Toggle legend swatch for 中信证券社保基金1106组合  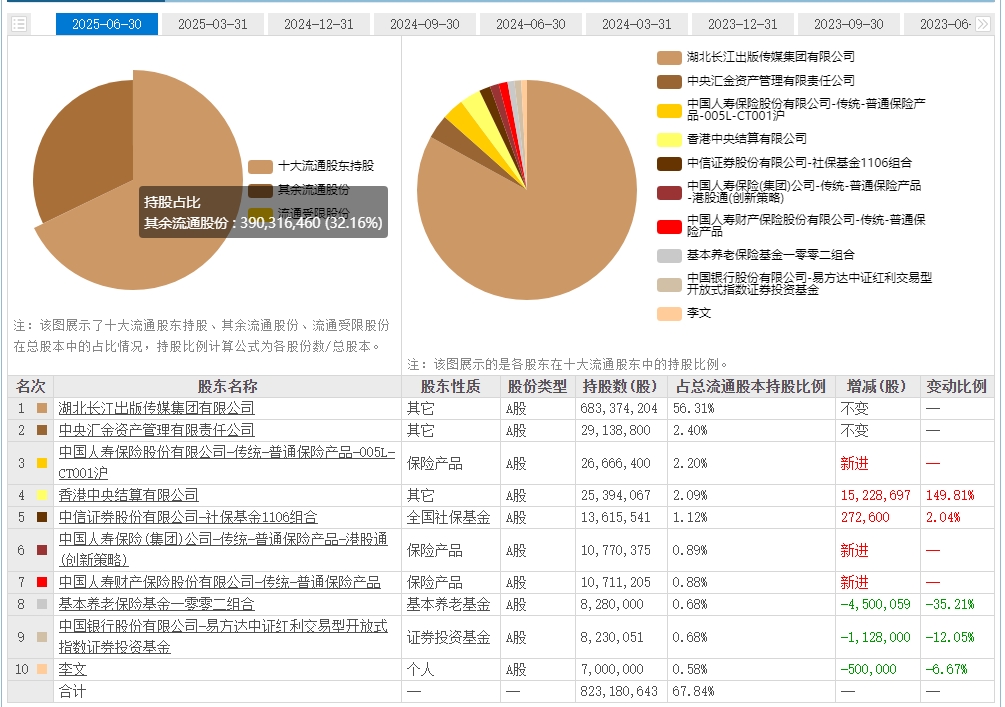point(669,163)
